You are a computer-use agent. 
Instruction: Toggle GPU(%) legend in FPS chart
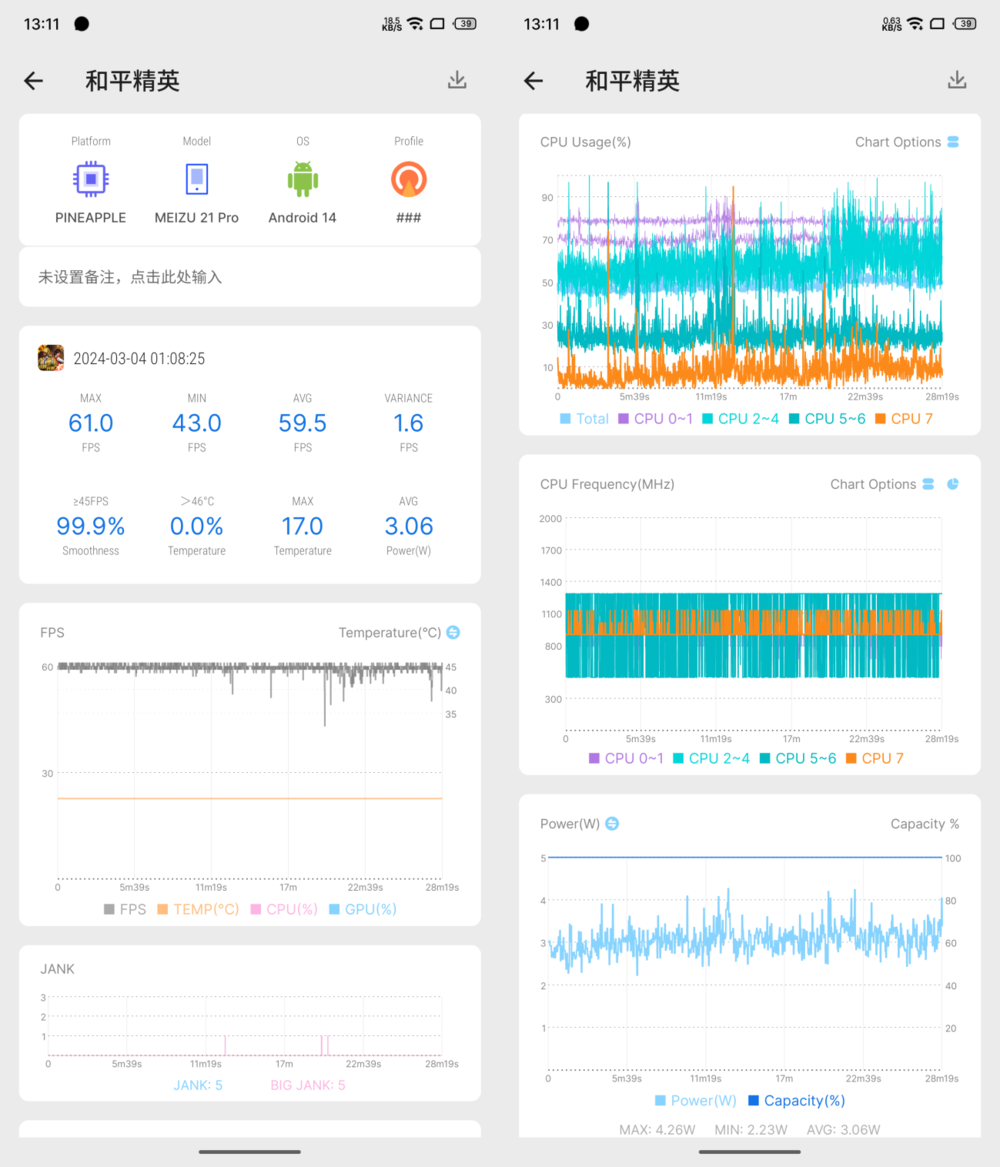[x=362, y=909]
